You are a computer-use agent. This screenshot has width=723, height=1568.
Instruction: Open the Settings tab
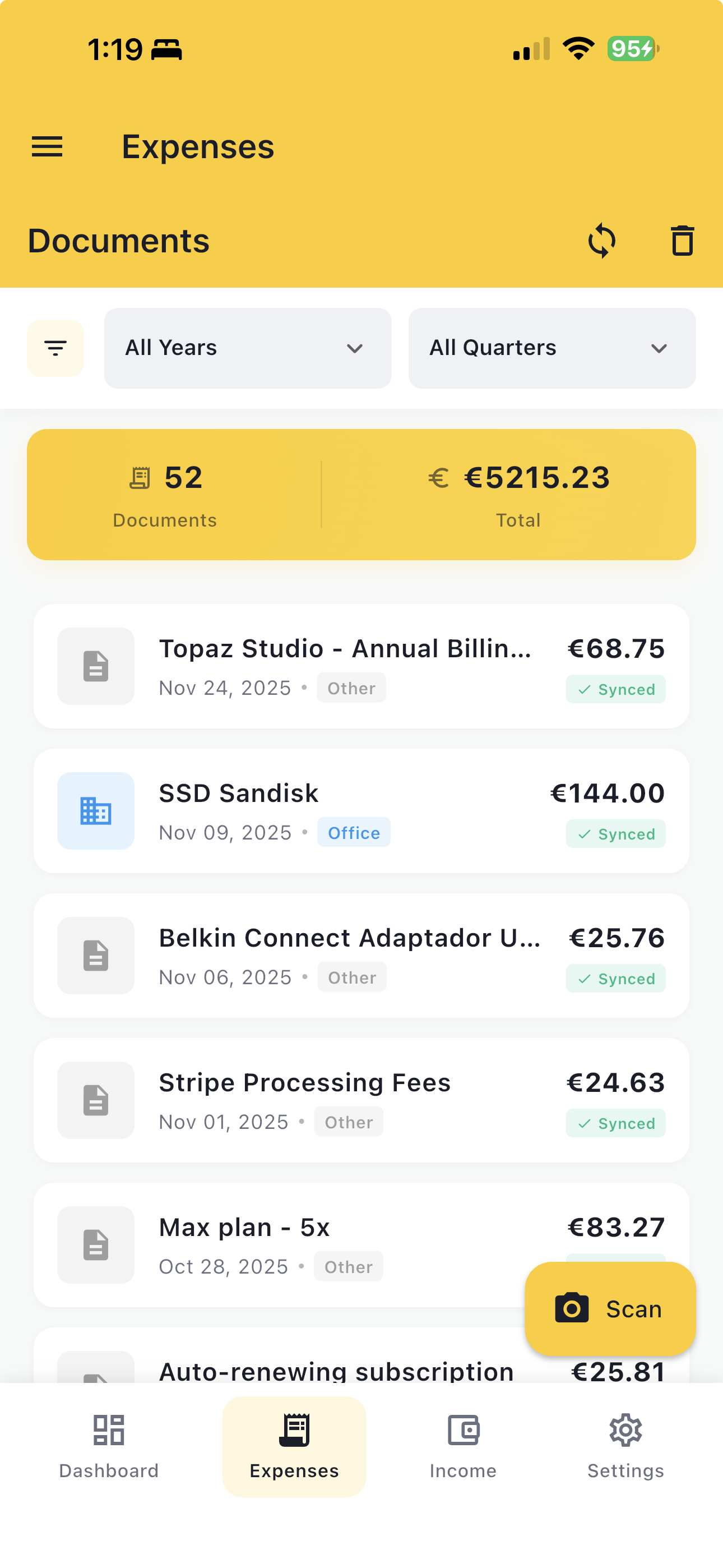coord(625,1446)
